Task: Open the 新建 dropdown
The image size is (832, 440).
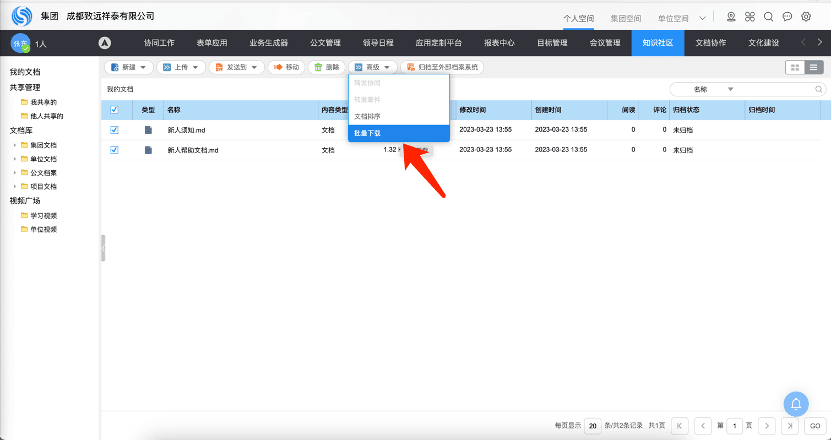Action: pos(129,67)
